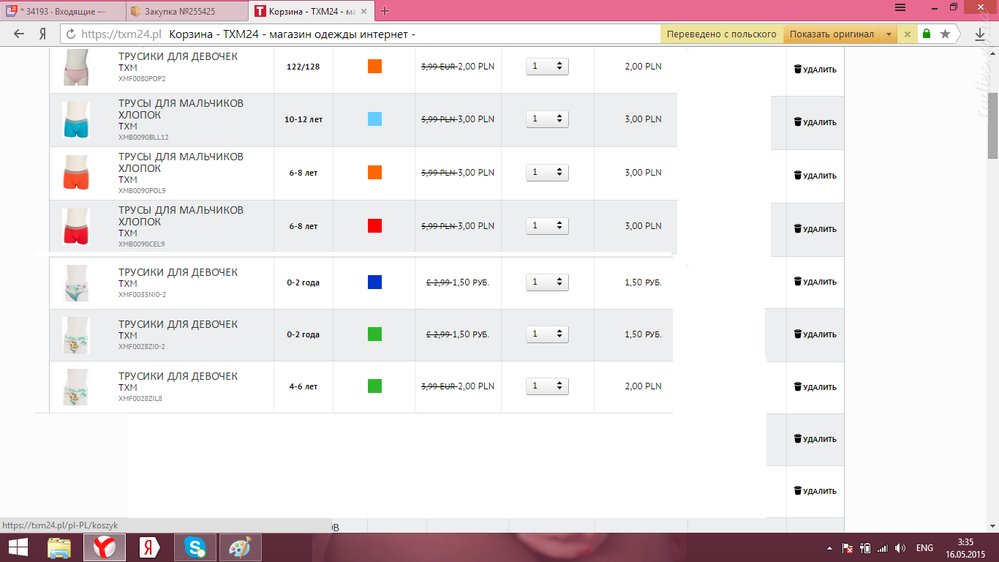Open product XMB0090BLL12 title link
Viewport: 999px width, 562px height.
pos(181,109)
